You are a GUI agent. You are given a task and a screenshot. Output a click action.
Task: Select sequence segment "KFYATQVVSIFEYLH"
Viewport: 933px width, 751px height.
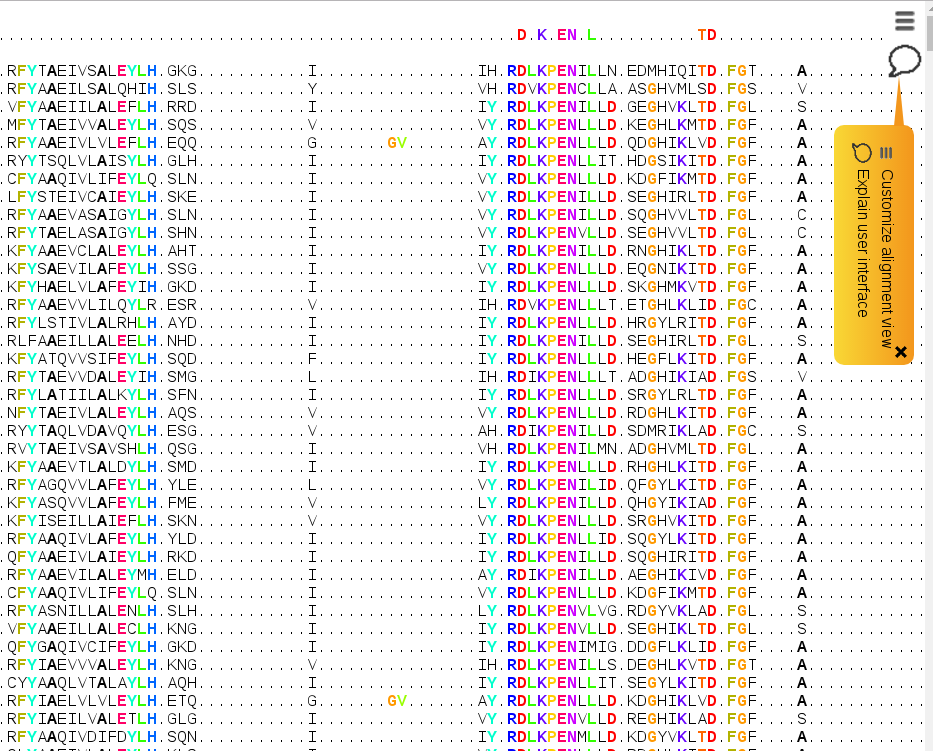click(82, 359)
